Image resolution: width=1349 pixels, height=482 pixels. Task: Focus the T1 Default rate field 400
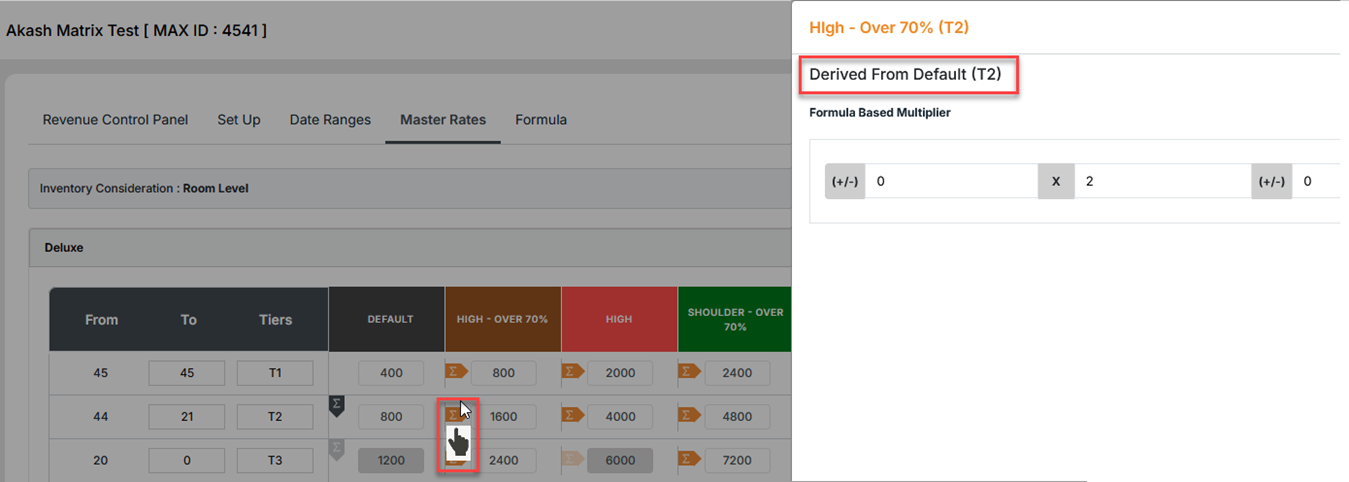click(x=392, y=373)
